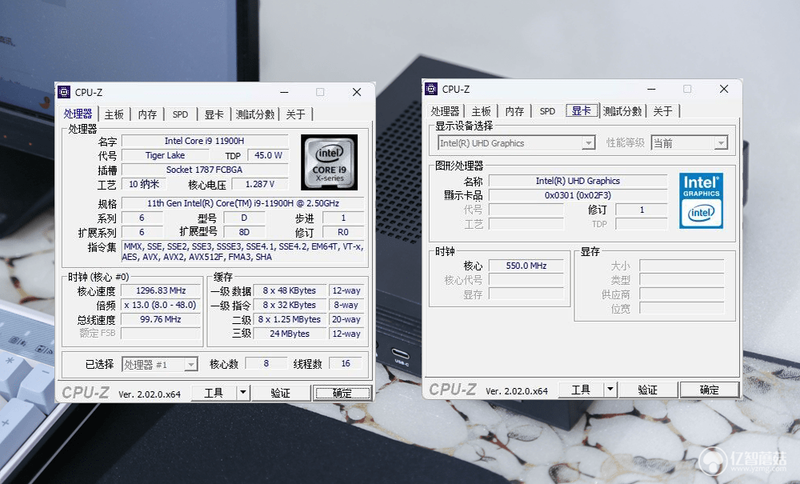Viewport: 800px width, 484px height.
Task: Click 验证 button in left CPU-Z window
Action: (280, 393)
